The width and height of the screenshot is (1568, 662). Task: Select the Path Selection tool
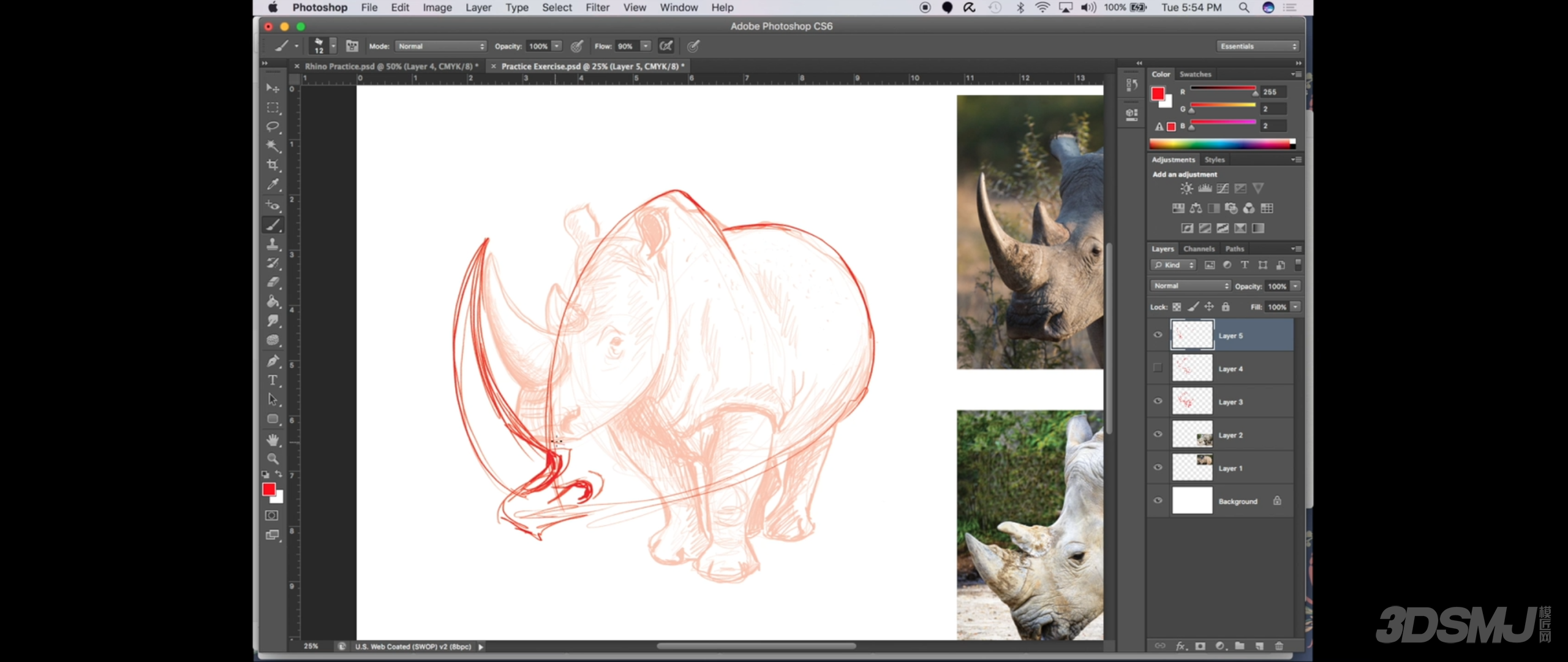273,400
